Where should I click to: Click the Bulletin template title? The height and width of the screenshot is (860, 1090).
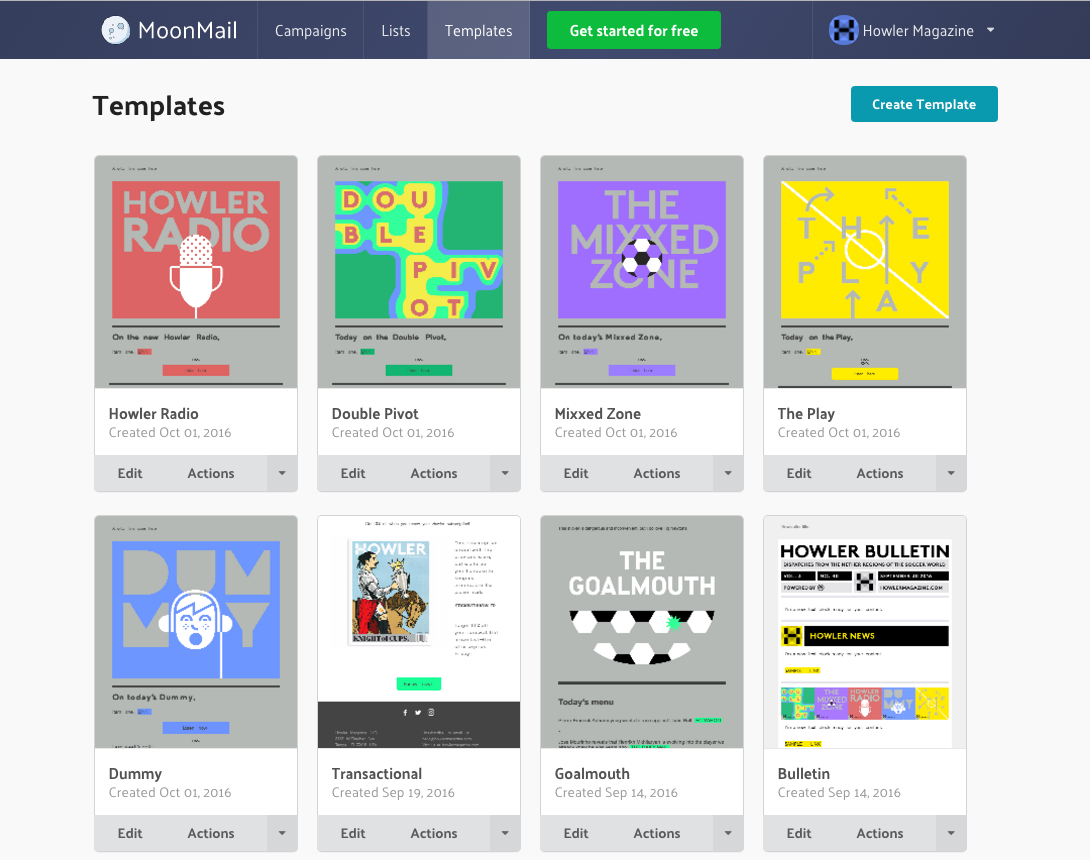[x=804, y=774]
